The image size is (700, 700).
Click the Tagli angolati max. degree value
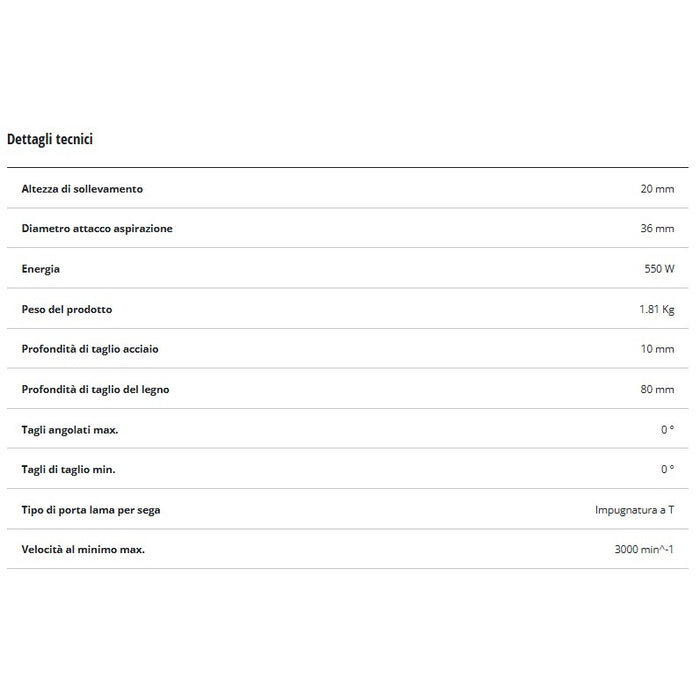pyautogui.click(x=667, y=429)
